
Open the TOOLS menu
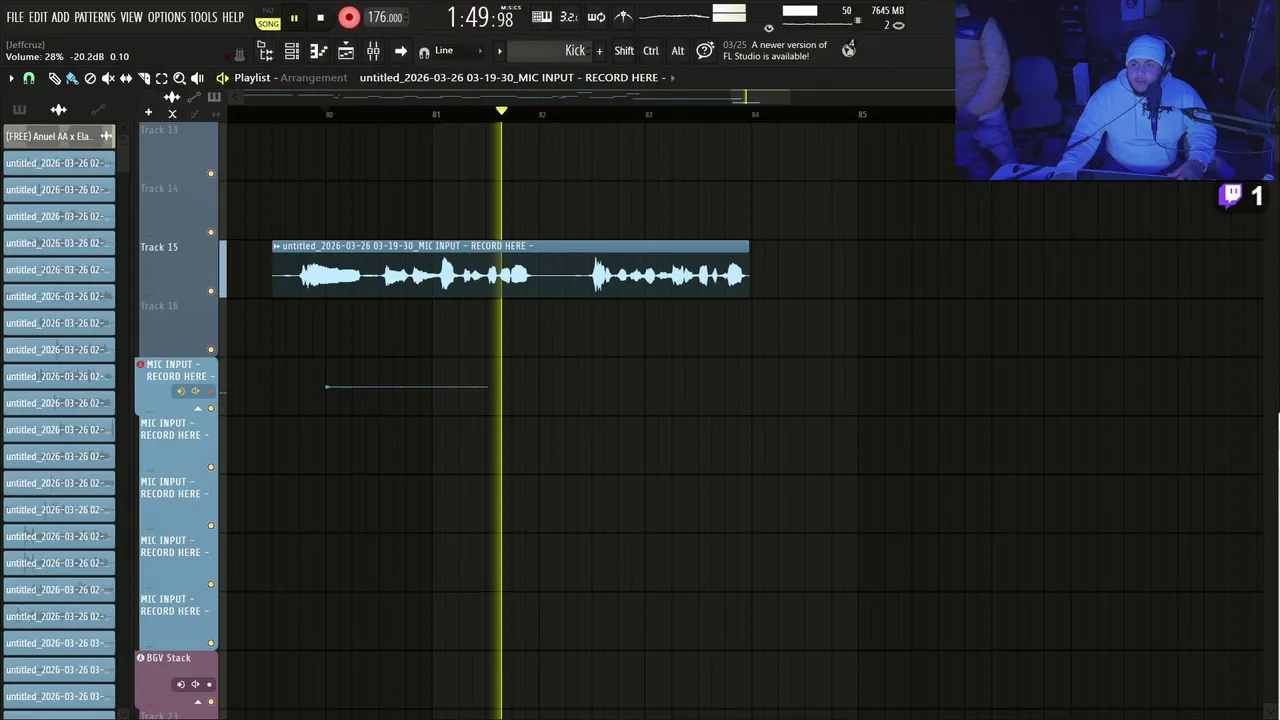204,17
